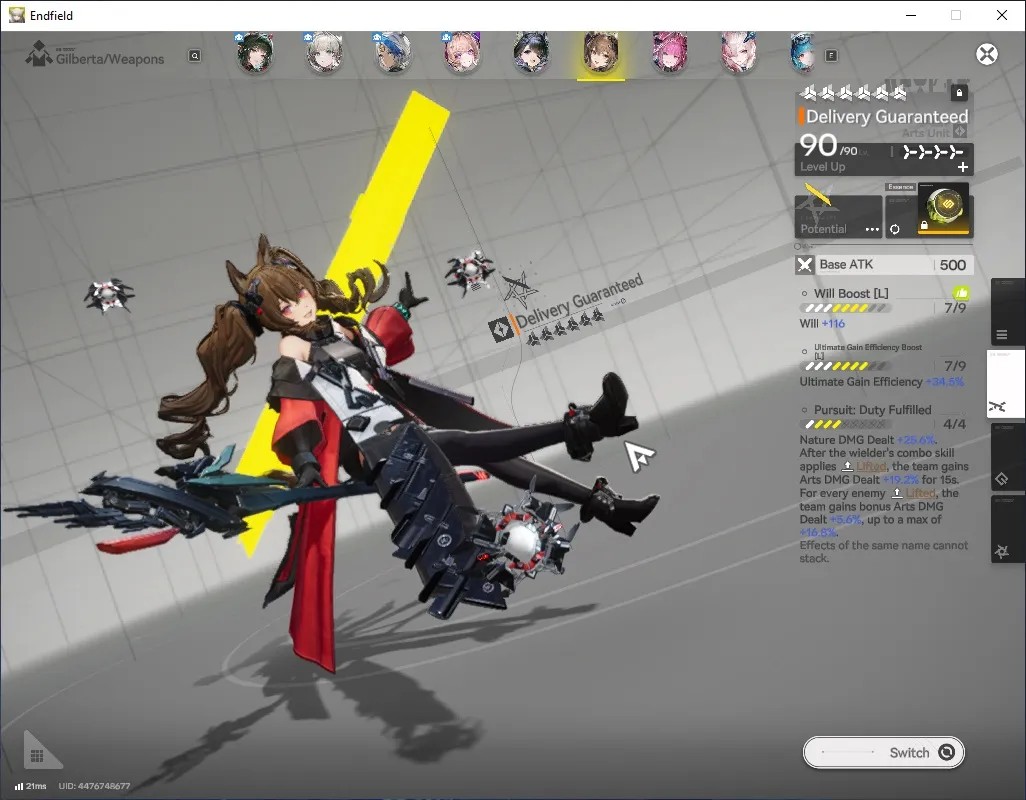Click Ultimate Gain Efficiency progress bar
1026x800 pixels.
click(846, 366)
